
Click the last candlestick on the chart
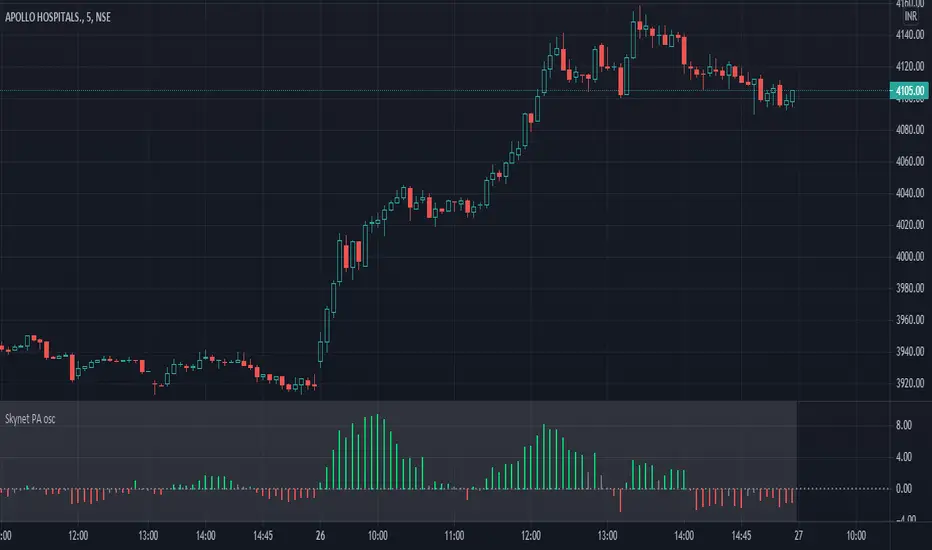(791, 98)
